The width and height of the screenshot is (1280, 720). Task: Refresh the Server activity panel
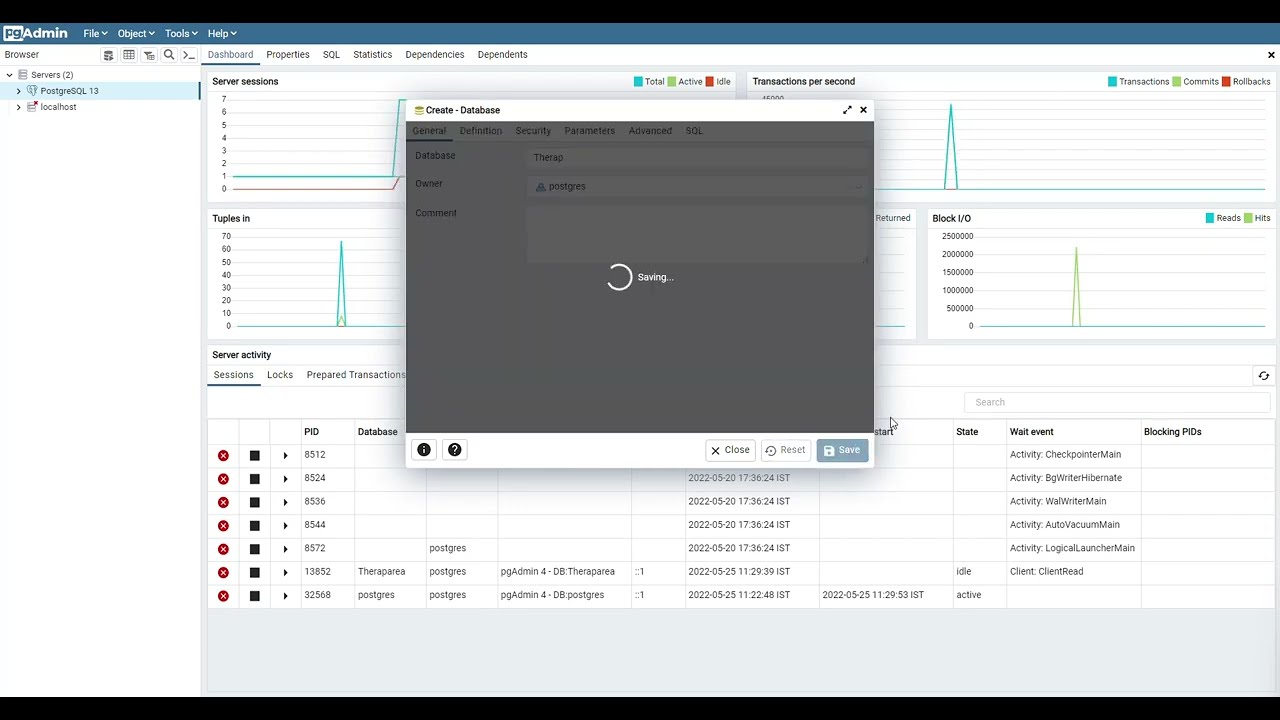coord(1264,376)
